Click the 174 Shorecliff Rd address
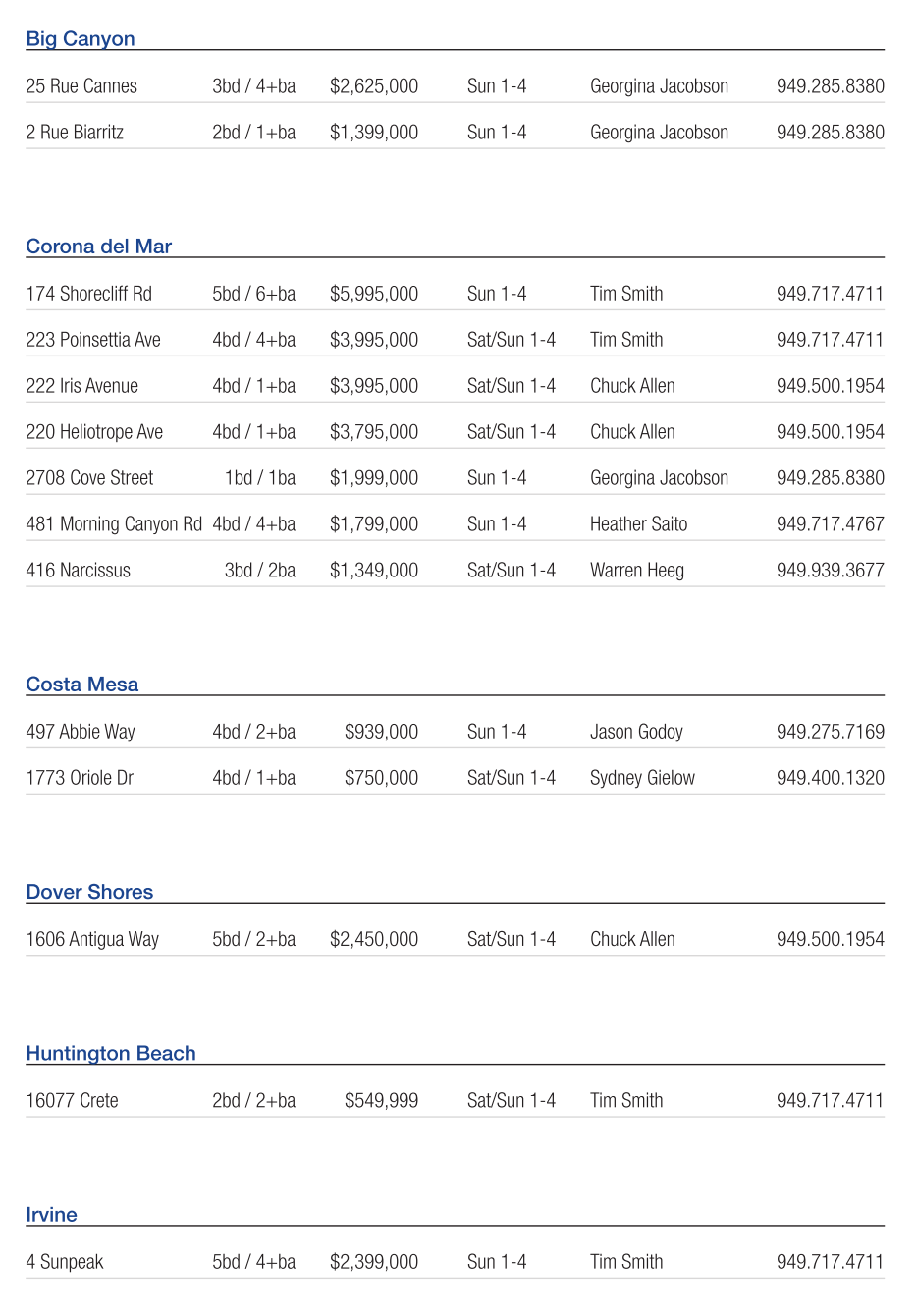 tap(88, 294)
